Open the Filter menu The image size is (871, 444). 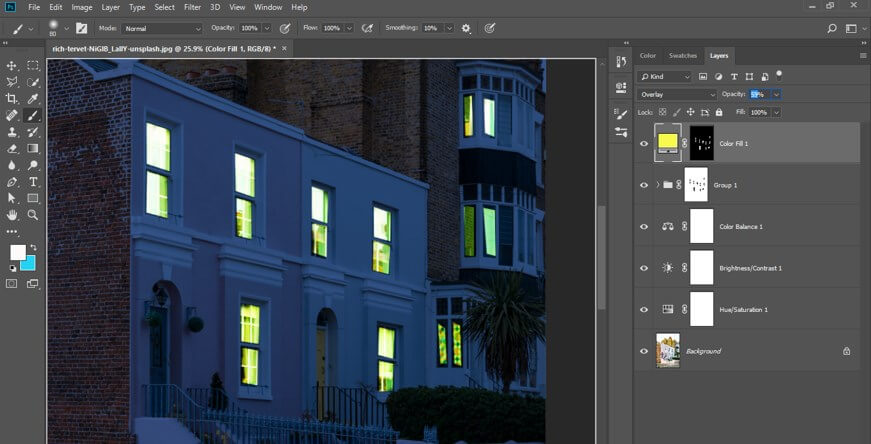[192, 7]
